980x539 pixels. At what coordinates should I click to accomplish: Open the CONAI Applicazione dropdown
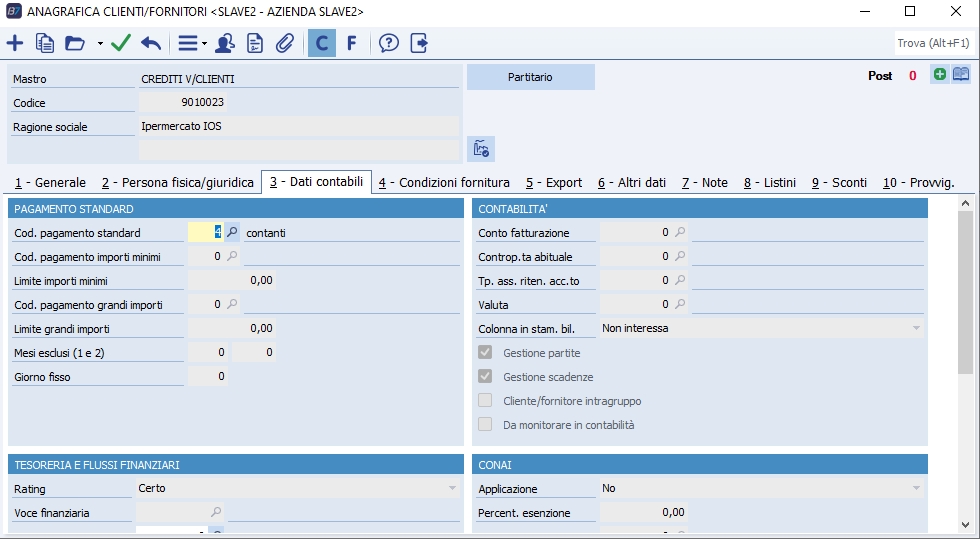[x=916, y=489]
